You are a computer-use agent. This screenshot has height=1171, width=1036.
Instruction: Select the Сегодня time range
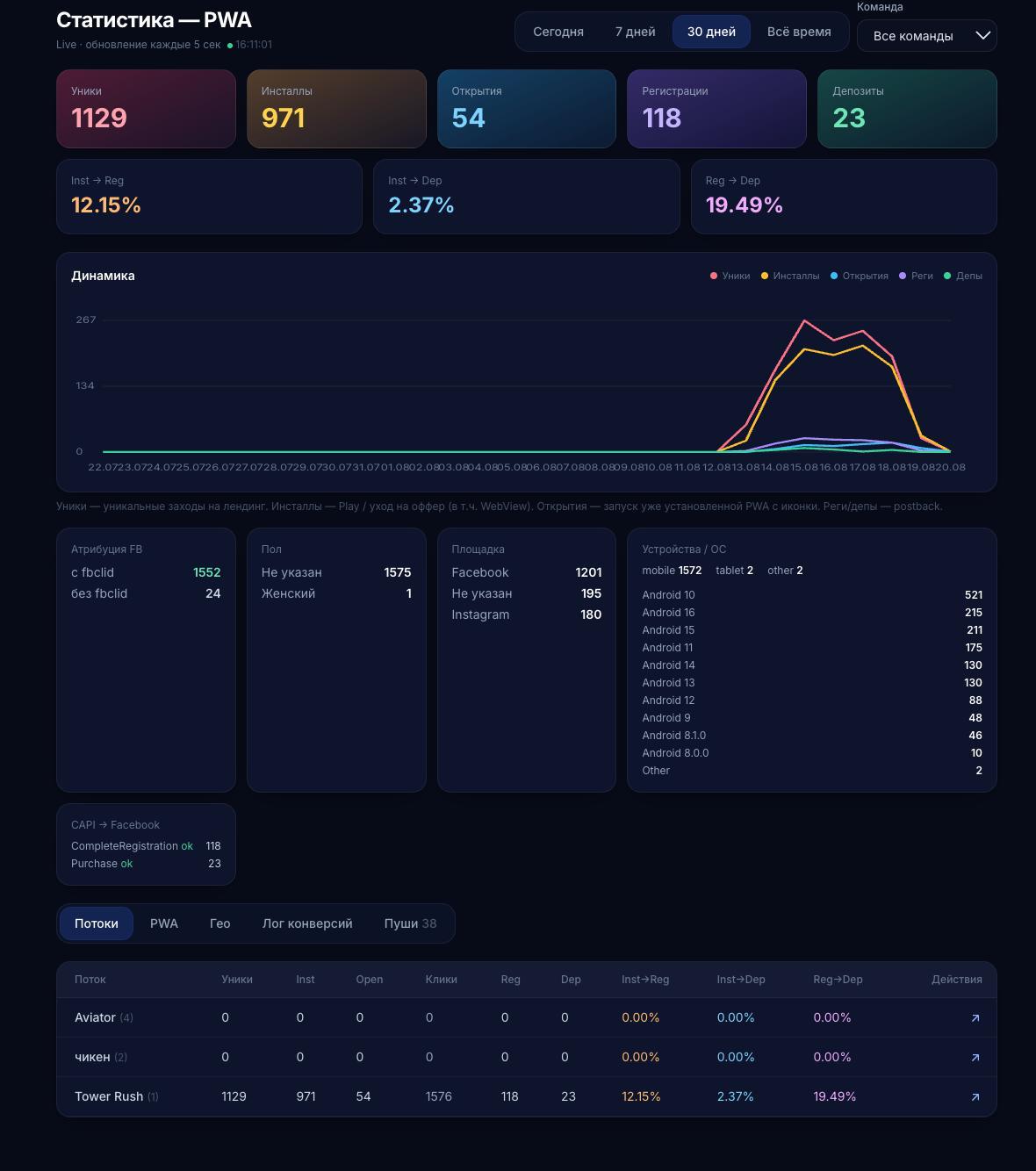coord(558,32)
